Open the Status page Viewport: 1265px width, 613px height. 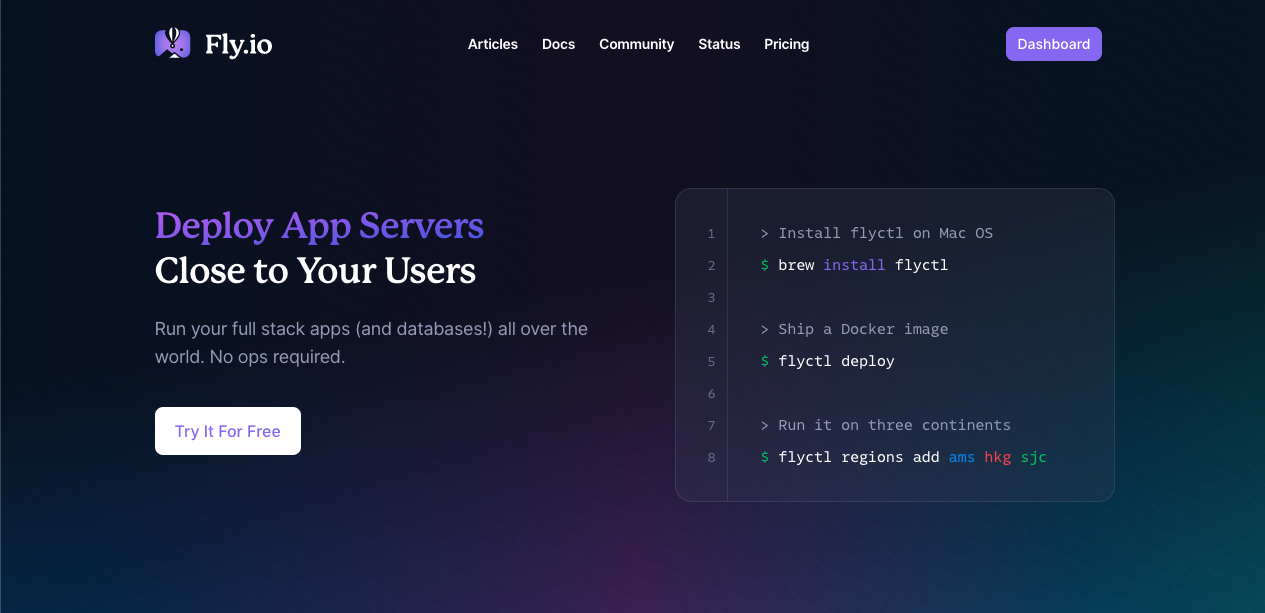[719, 44]
